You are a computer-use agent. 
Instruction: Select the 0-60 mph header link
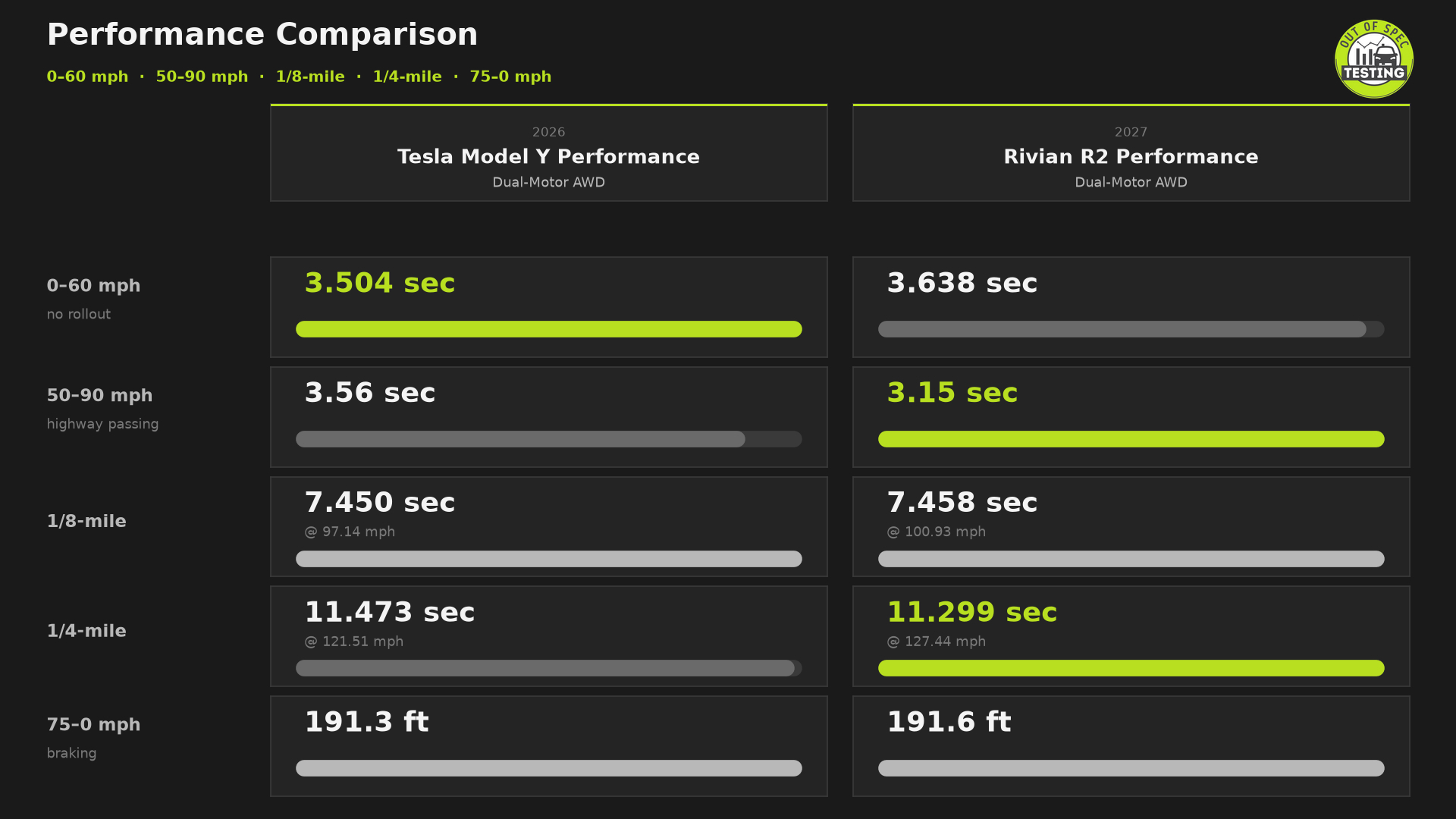pos(87,77)
